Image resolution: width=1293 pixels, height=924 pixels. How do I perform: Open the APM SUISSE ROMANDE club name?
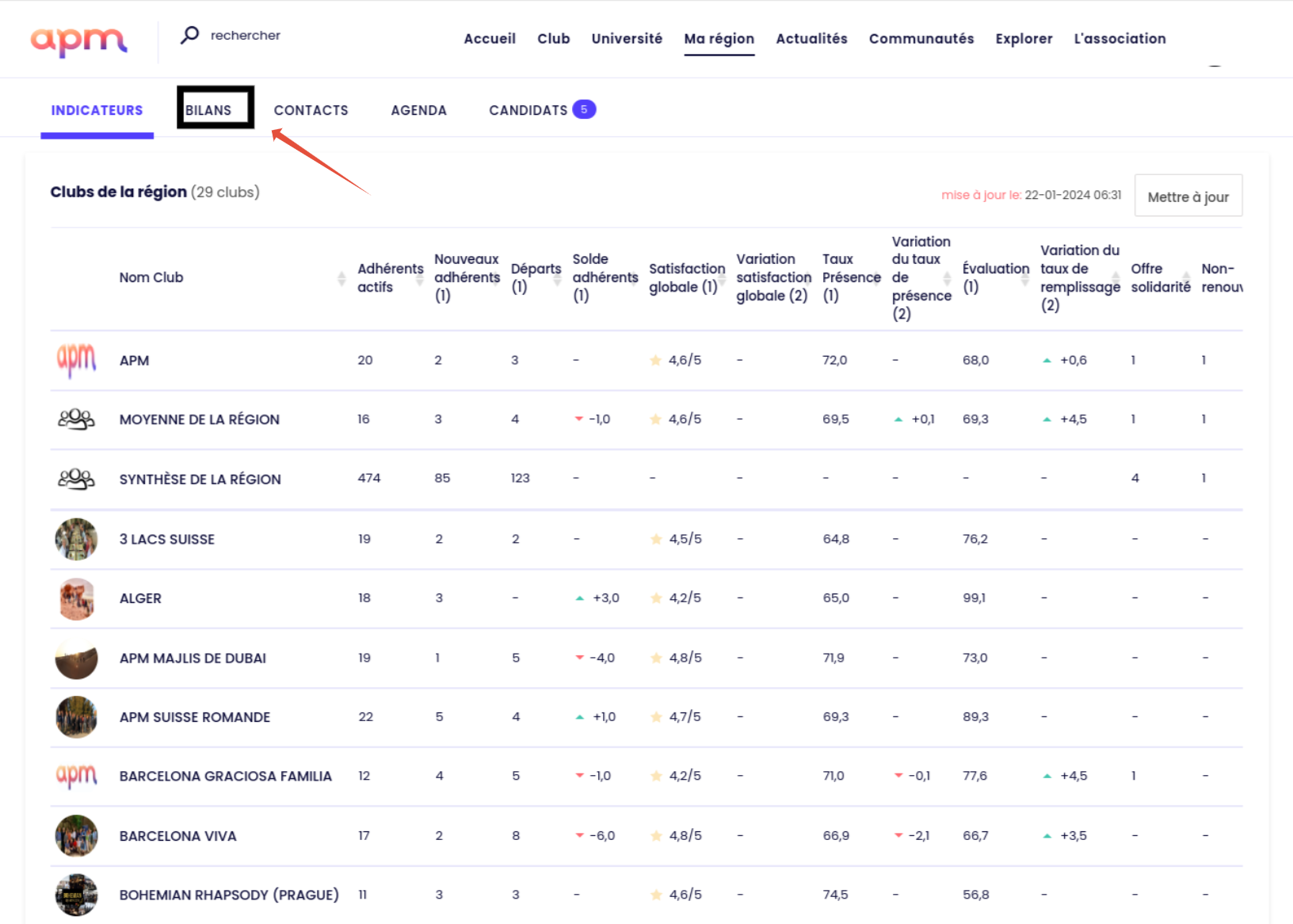pos(195,717)
